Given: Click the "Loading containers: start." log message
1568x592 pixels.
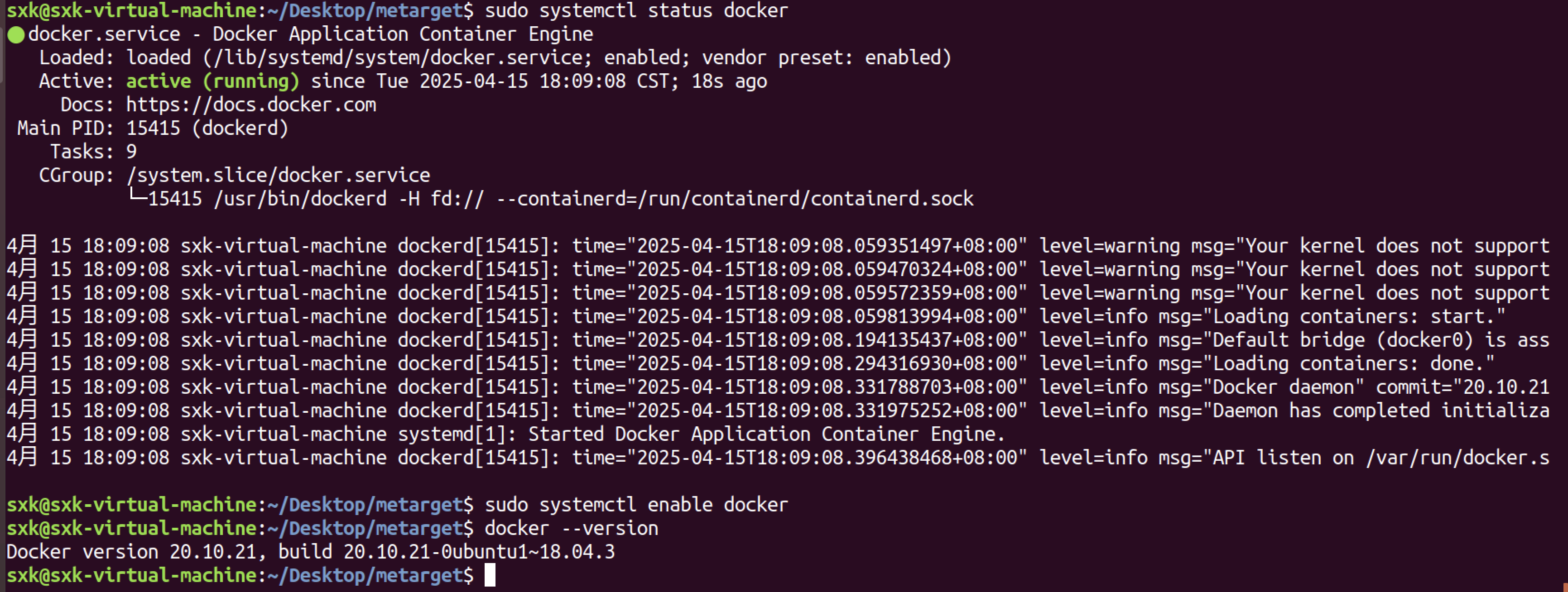Looking at the screenshot, I should [x=1357, y=316].
